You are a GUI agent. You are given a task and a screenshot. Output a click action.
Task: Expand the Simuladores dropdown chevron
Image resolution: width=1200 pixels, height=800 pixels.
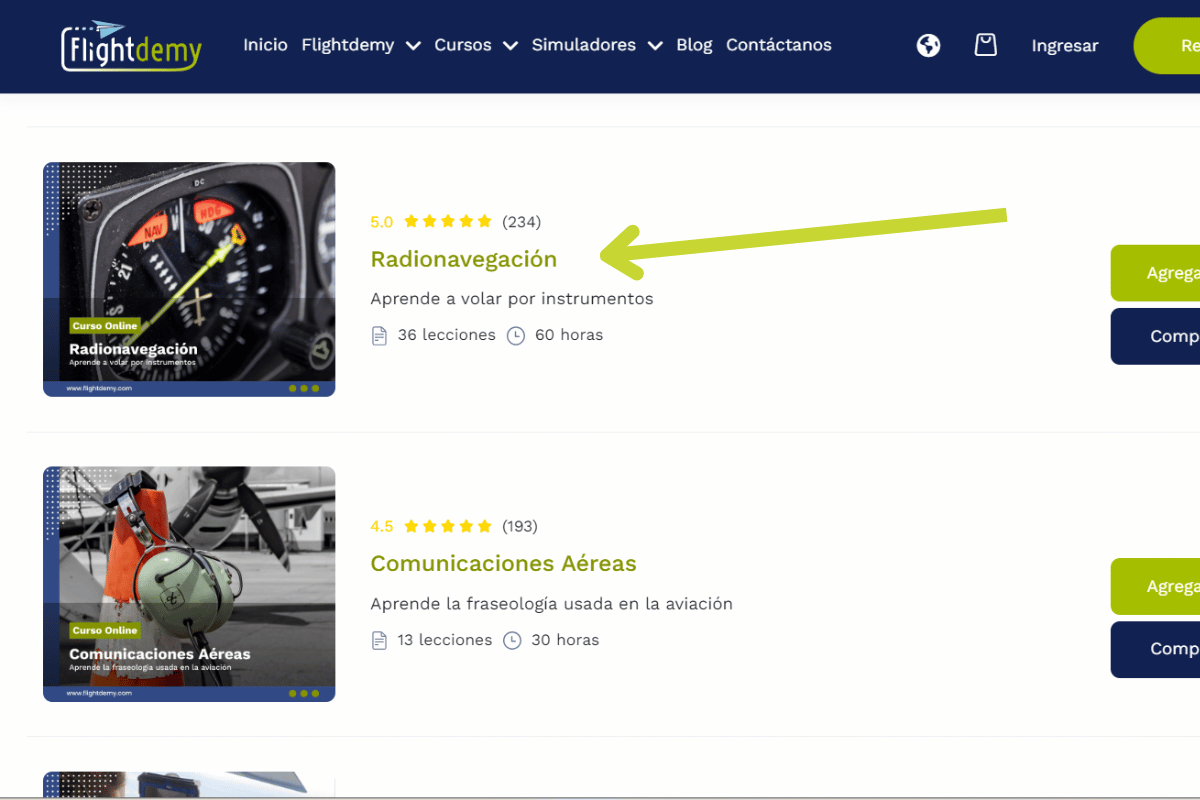tap(655, 46)
